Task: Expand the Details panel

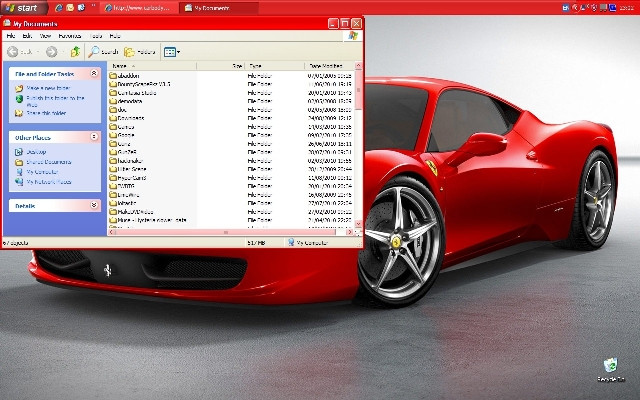Action: click(x=94, y=205)
